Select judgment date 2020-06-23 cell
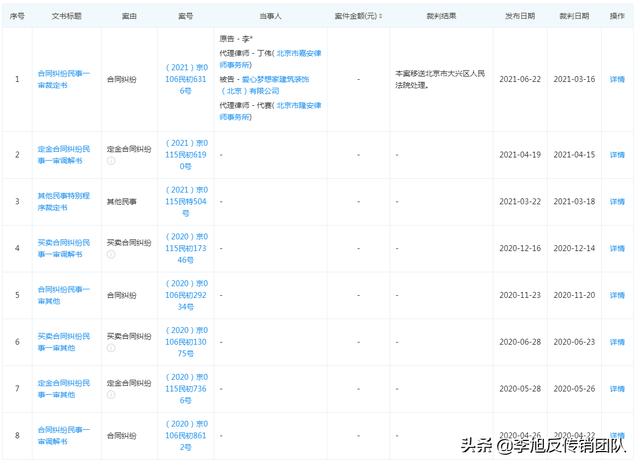This screenshot has width=640, height=467. (574, 342)
